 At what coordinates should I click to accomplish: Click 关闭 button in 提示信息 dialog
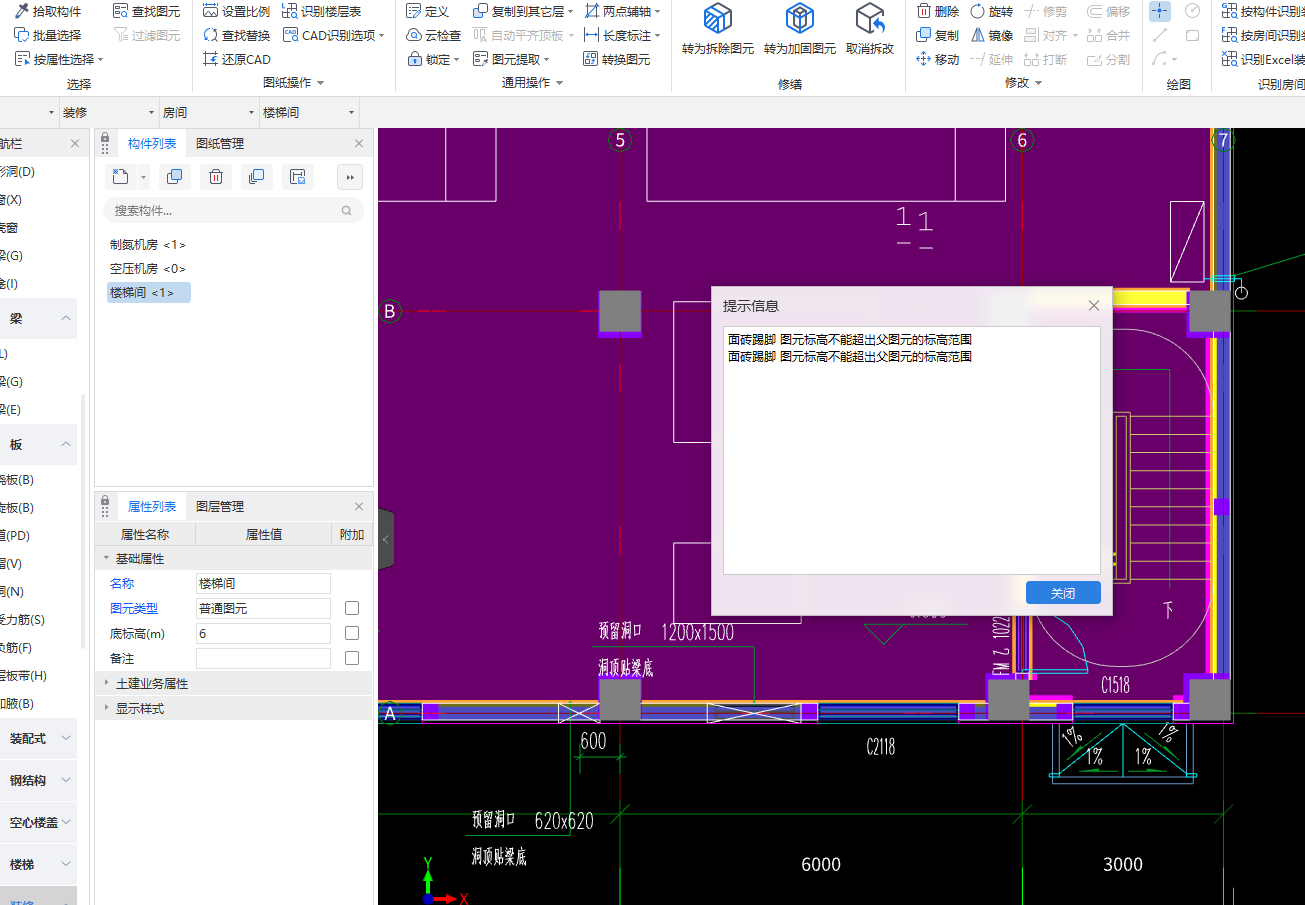click(1063, 593)
